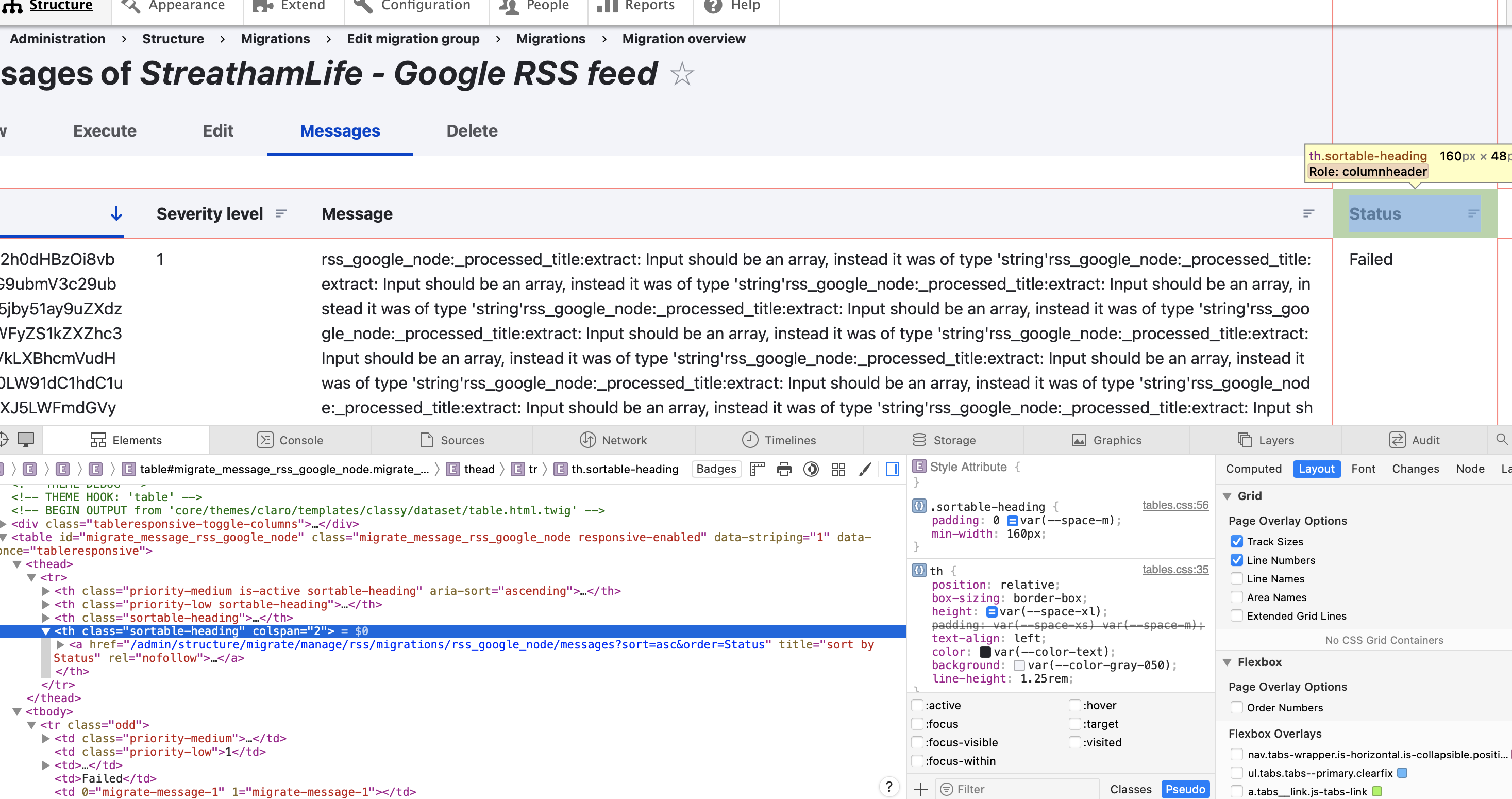Collapse the Grid section triangle

[1228, 495]
